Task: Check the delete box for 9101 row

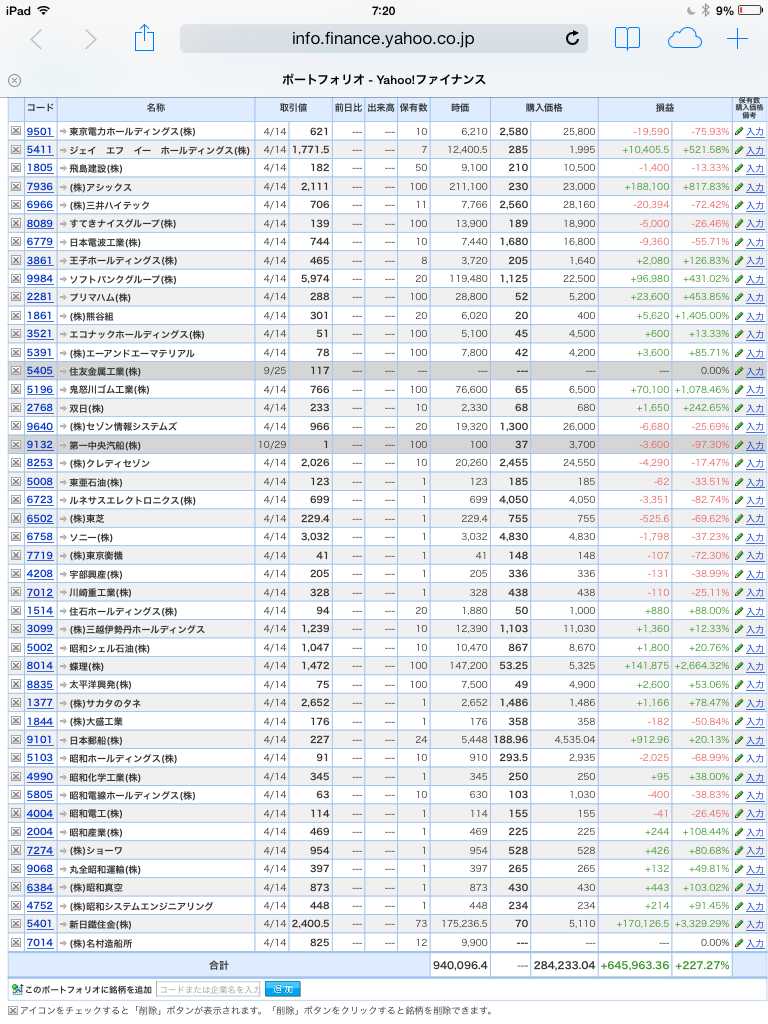Action: (x=16, y=740)
